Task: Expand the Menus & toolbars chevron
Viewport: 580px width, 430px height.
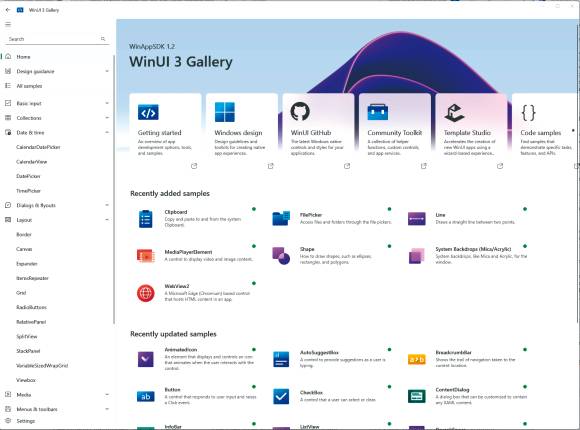Action: (107, 409)
